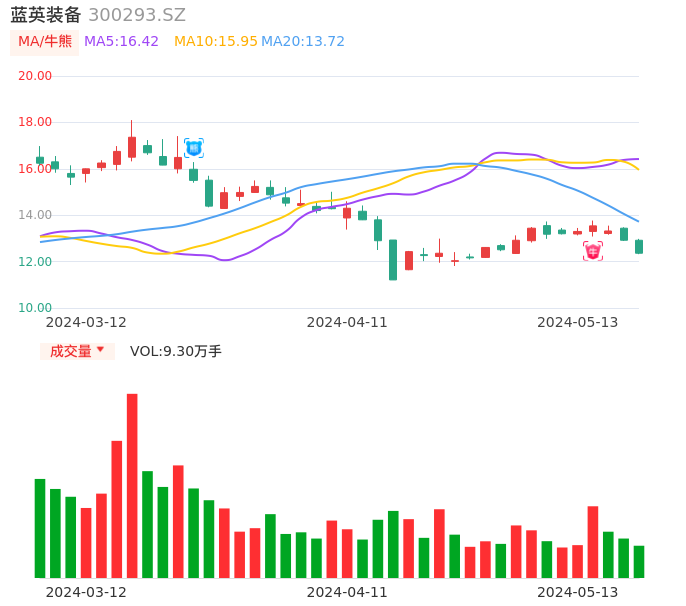The image size is (686, 606).
Task: Click the 10.00 price axis label
Action: point(35,308)
